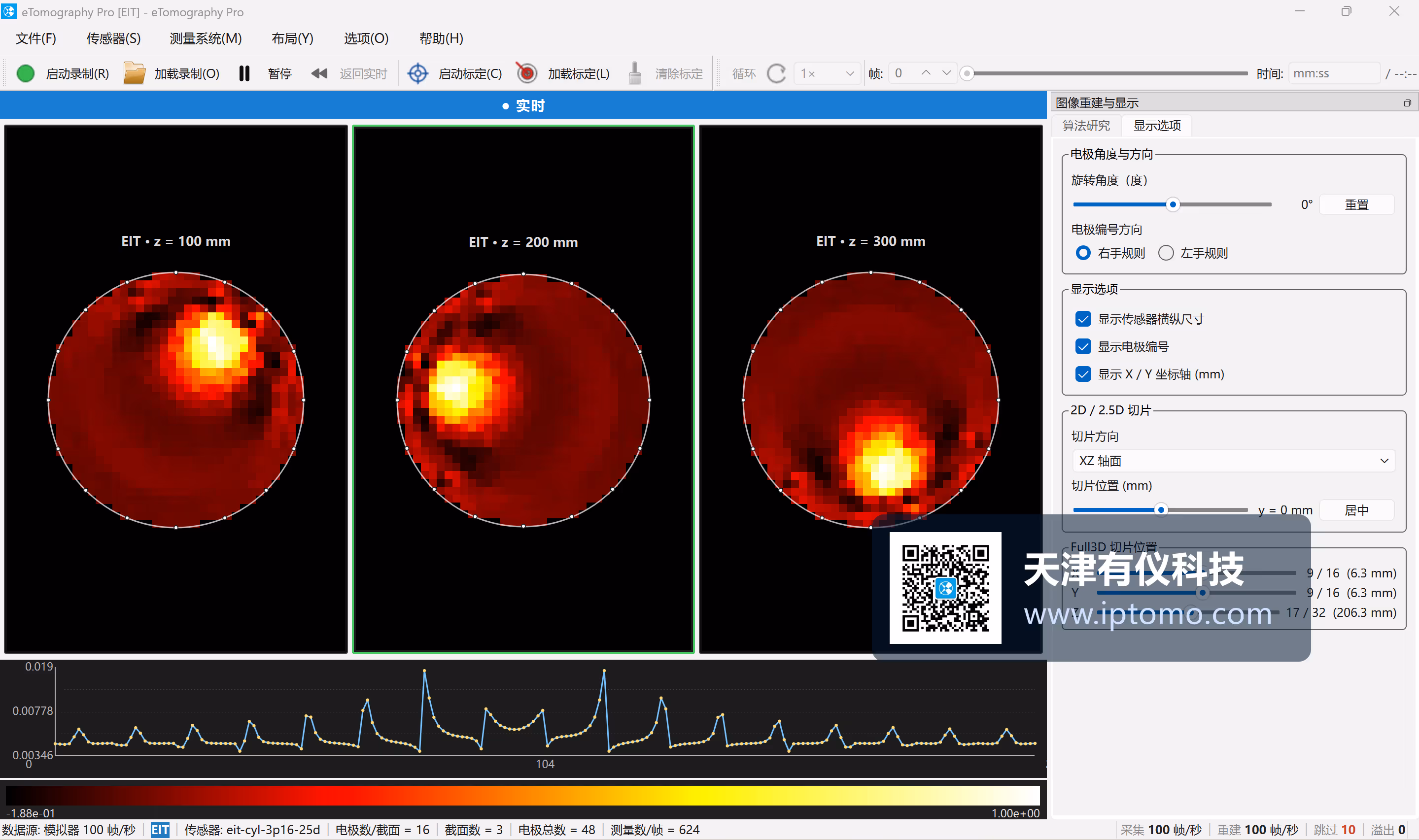Switch to the 显示选项 tab
This screenshot has width=1419, height=840.
(1157, 126)
